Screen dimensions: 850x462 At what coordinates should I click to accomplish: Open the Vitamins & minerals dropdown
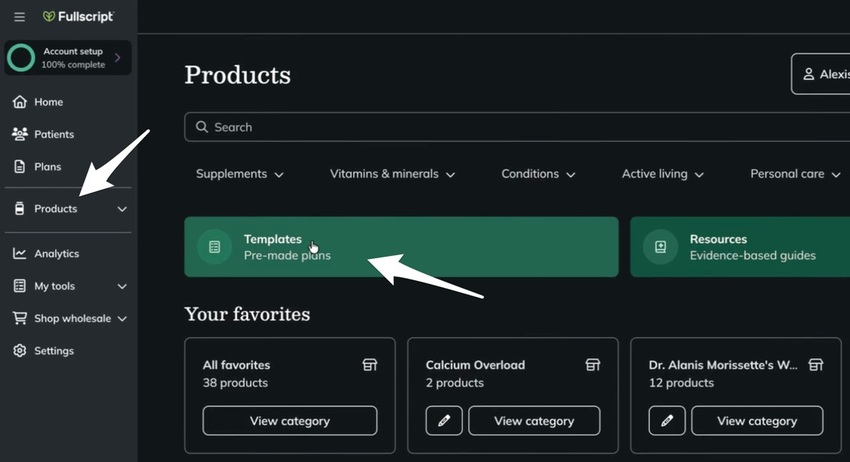tap(392, 174)
